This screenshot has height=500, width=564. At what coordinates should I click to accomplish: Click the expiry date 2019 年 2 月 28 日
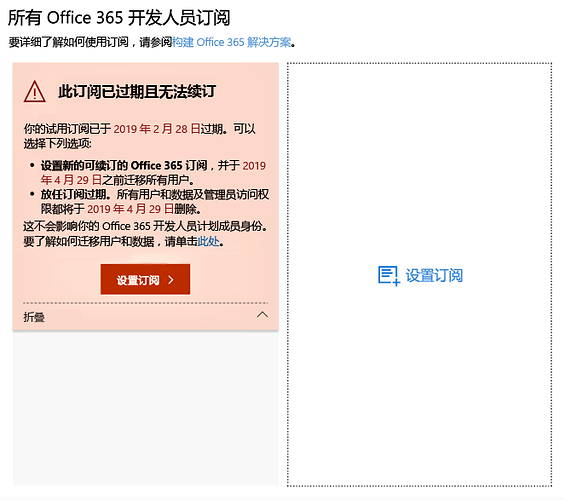pos(157,129)
